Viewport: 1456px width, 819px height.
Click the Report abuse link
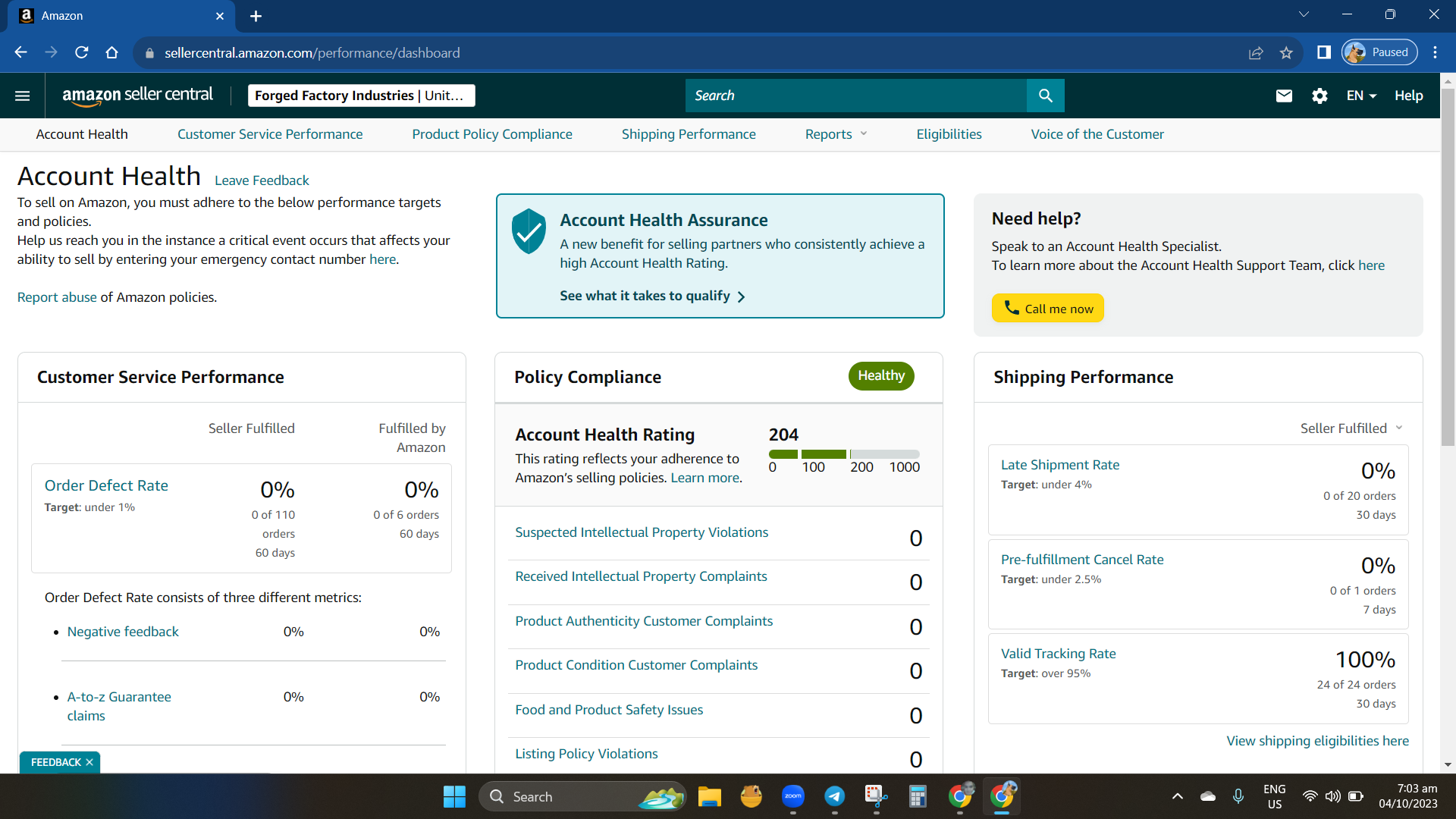point(57,297)
